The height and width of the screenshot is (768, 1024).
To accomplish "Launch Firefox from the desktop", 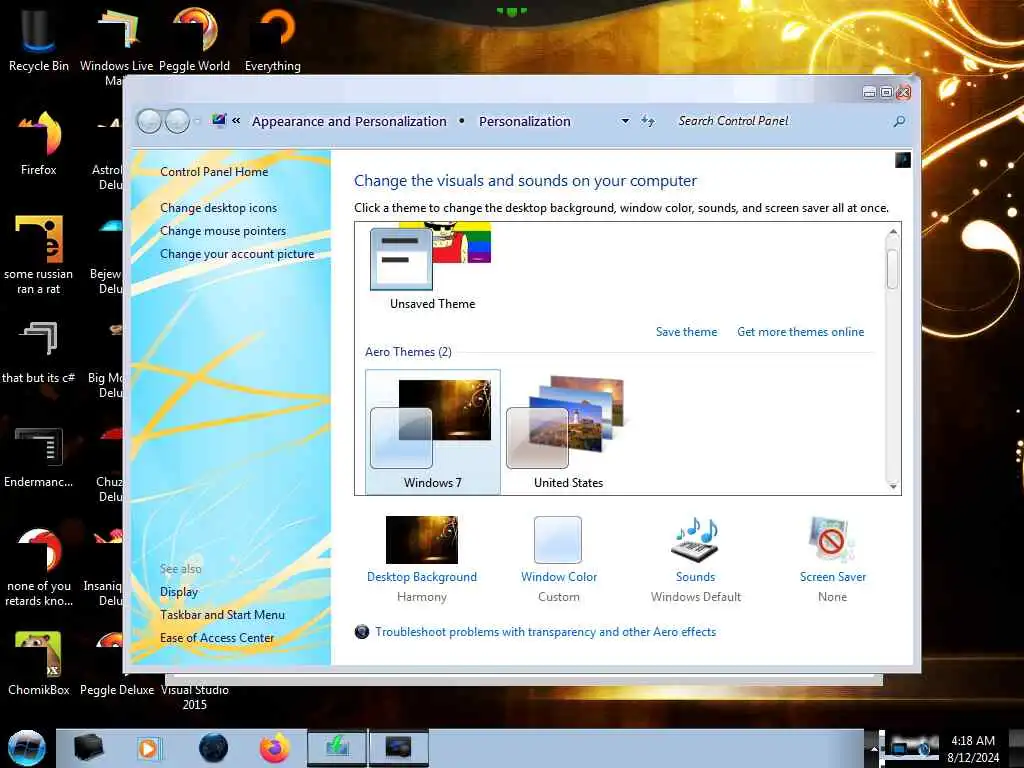I will click(39, 142).
